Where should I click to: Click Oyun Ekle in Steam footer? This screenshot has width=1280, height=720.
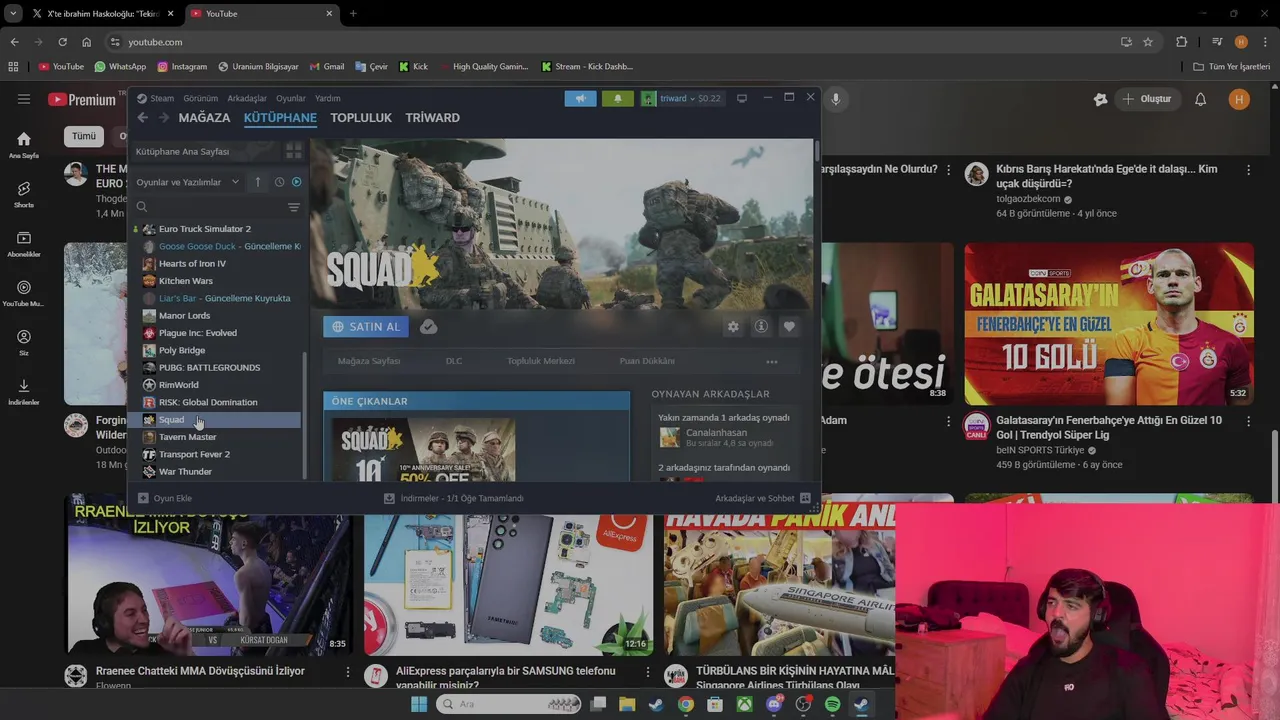[165, 498]
